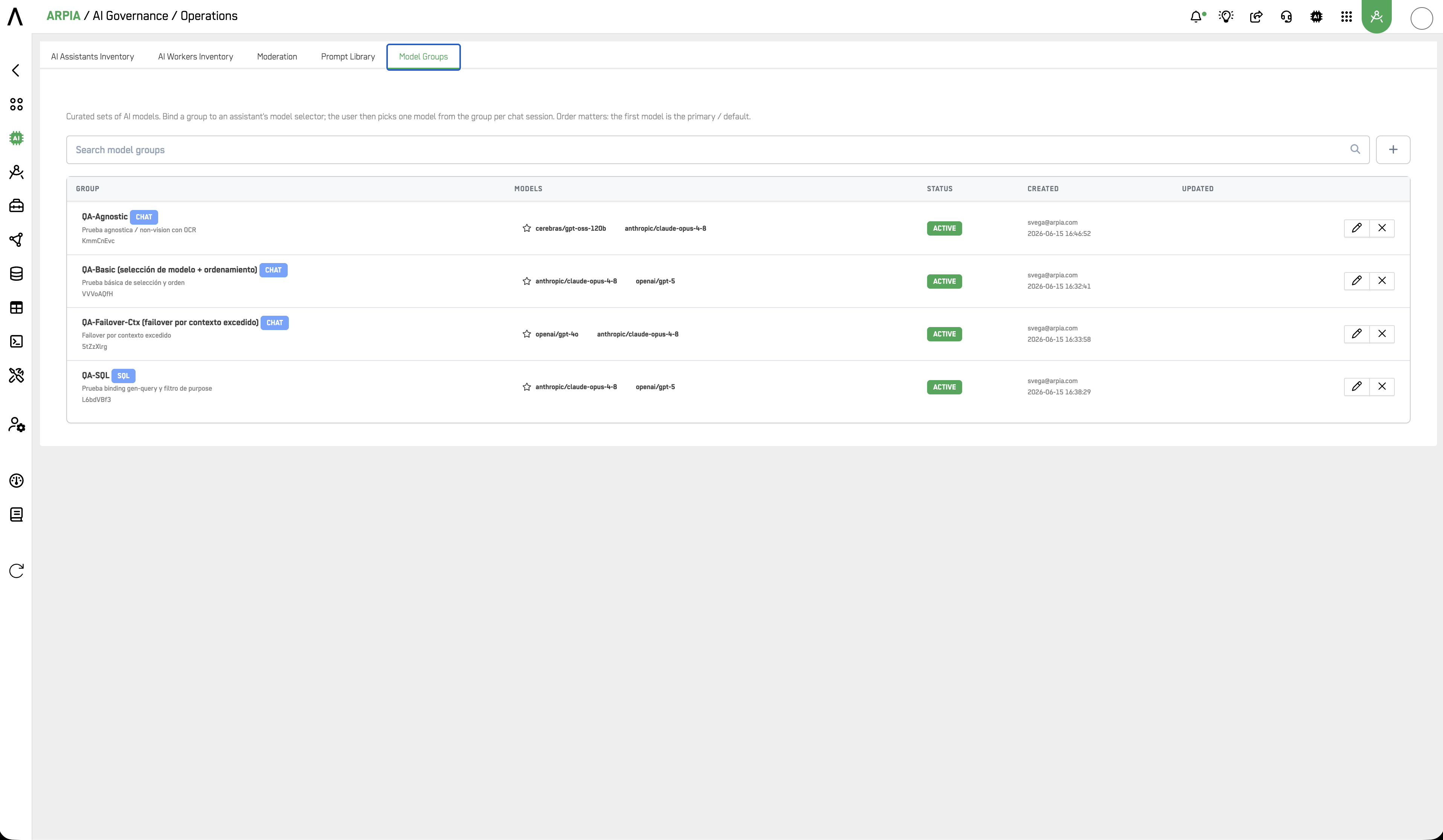Click the MODELS column header
1443x840 pixels.
pos(528,188)
